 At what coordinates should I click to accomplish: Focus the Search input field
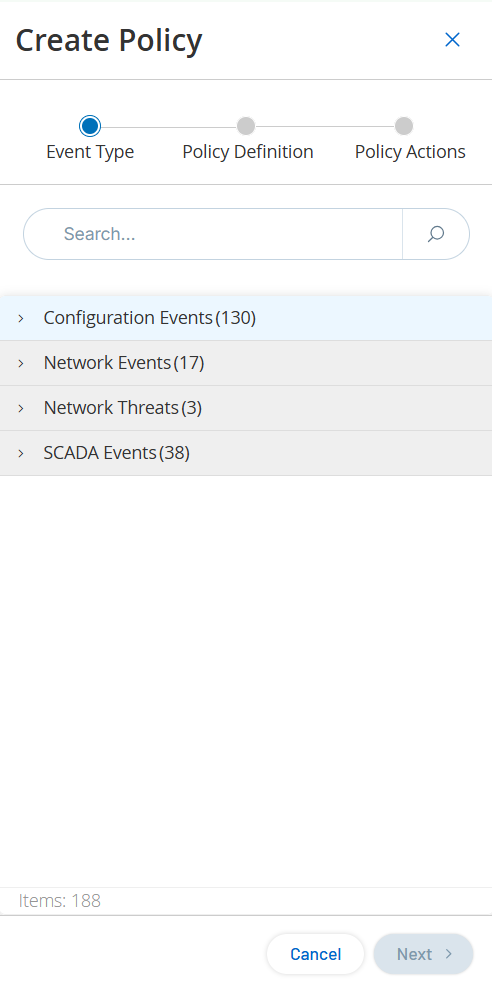[x=213, y=234]
